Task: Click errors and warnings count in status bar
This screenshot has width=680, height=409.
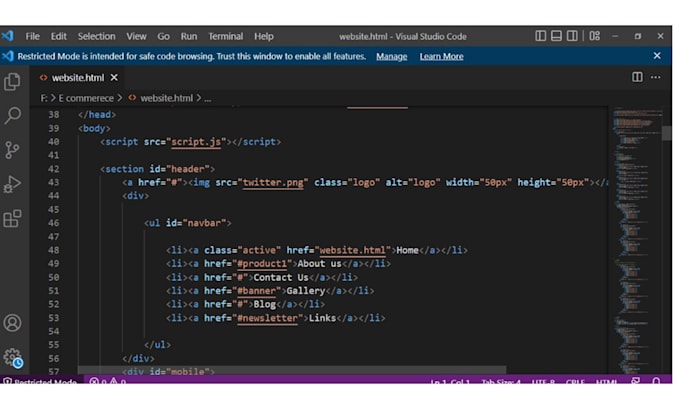Action: (x=108, y=382)
